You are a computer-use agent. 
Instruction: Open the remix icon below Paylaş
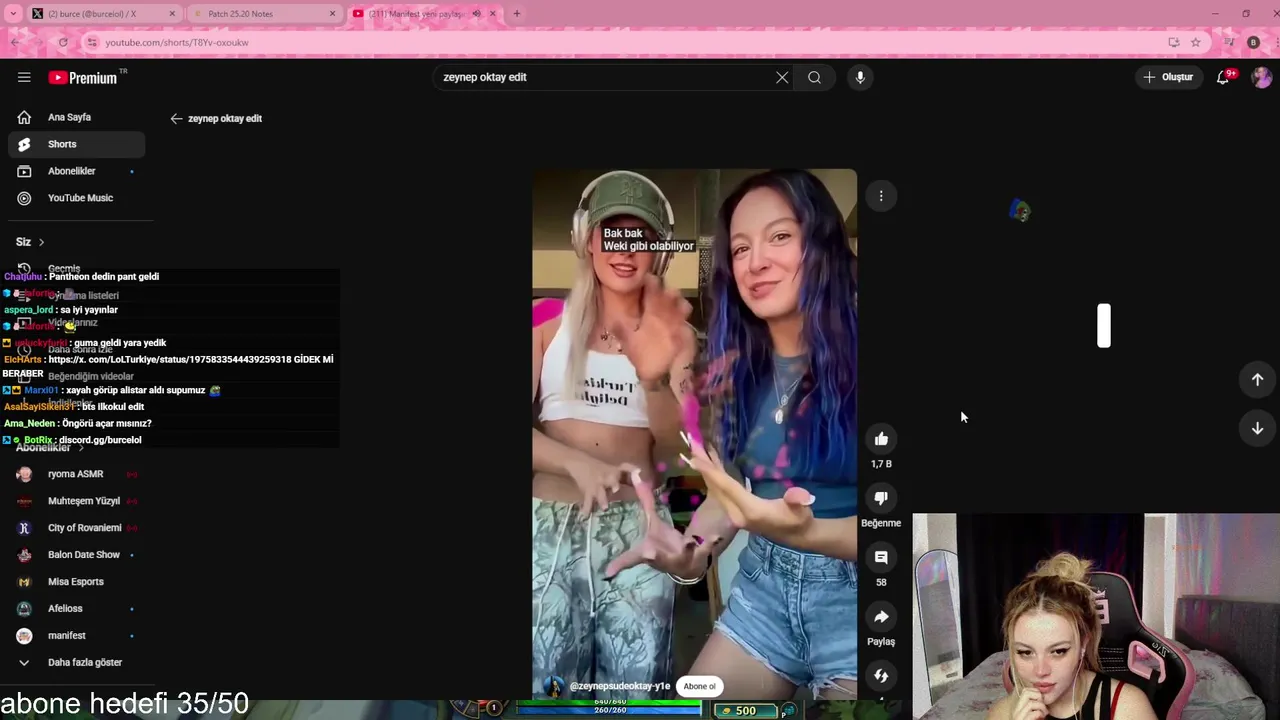coord(881,676)
